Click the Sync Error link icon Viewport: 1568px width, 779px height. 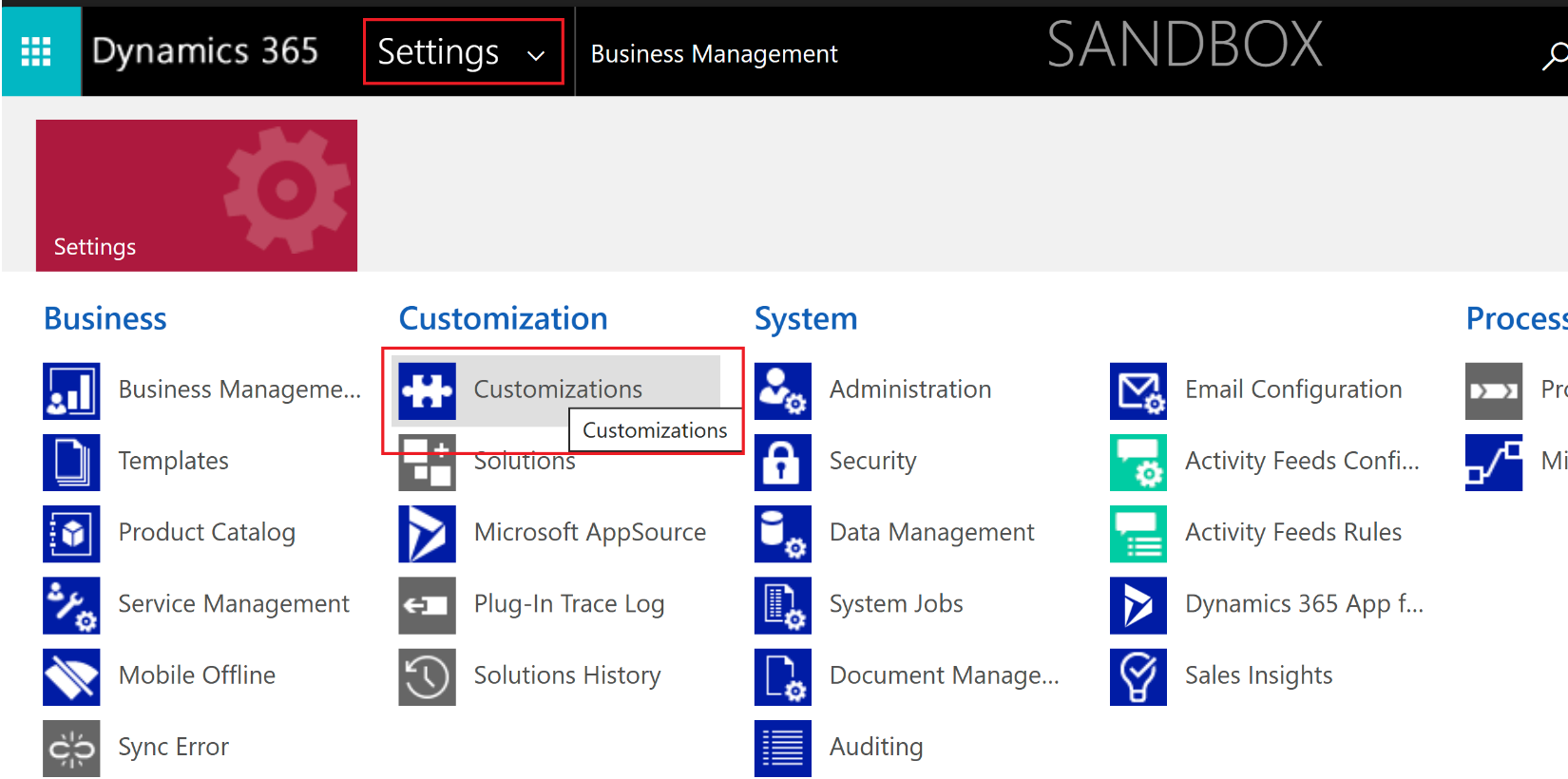tap(71, 749)
